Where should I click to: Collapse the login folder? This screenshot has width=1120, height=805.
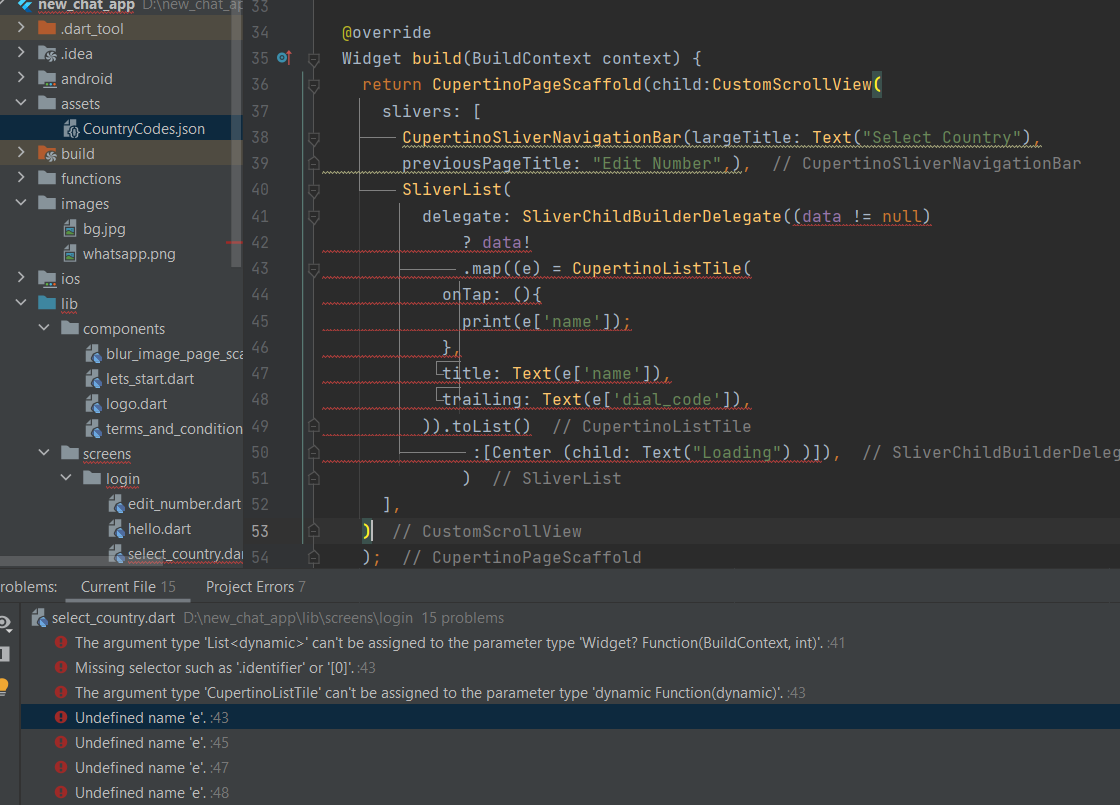click(66, 478)
